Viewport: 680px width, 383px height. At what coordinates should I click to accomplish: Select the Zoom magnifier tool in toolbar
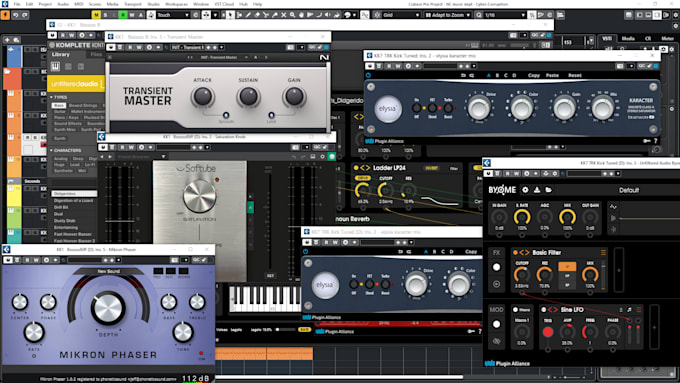click(292, 15)
